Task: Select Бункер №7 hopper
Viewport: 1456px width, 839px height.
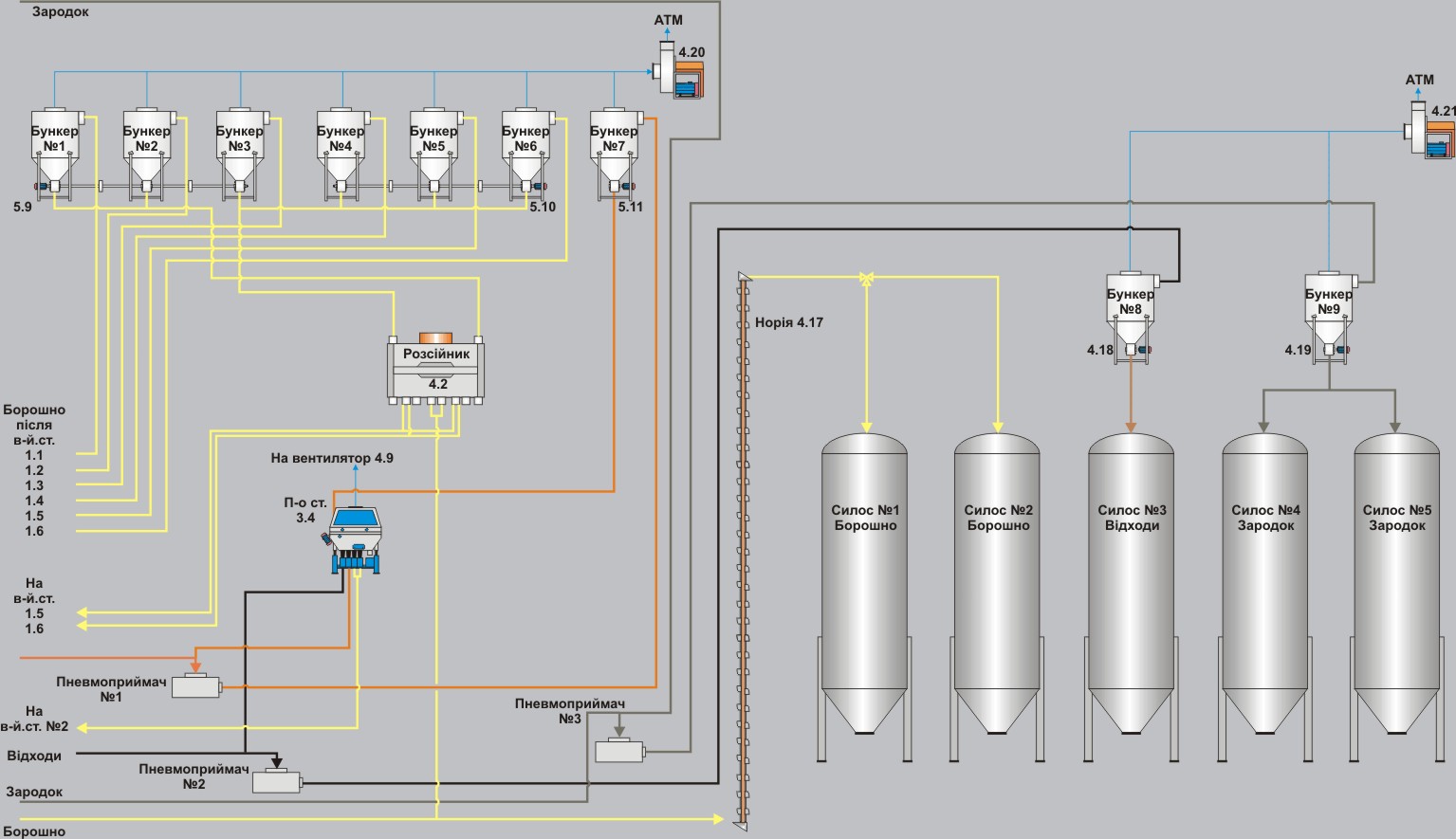Action: coord(615,152)
